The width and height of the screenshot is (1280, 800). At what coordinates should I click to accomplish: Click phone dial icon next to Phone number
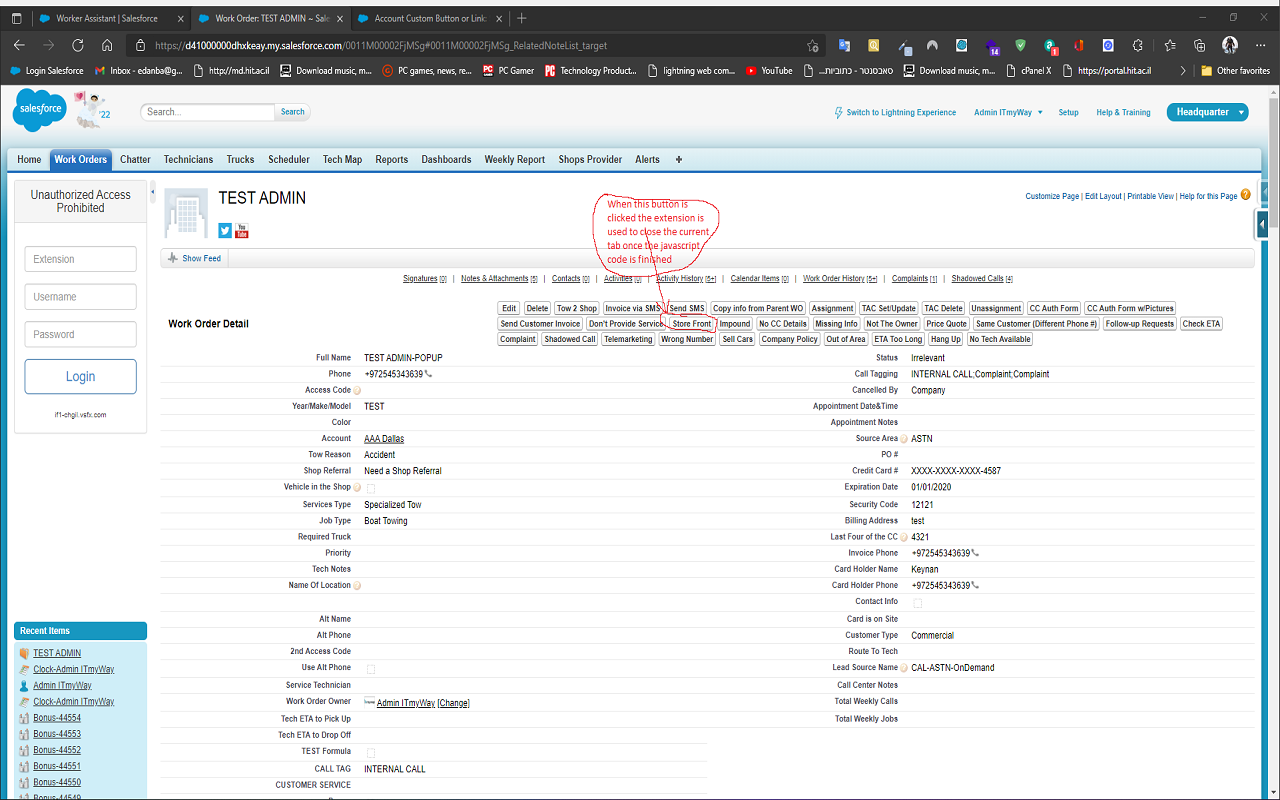click(428, 374)
